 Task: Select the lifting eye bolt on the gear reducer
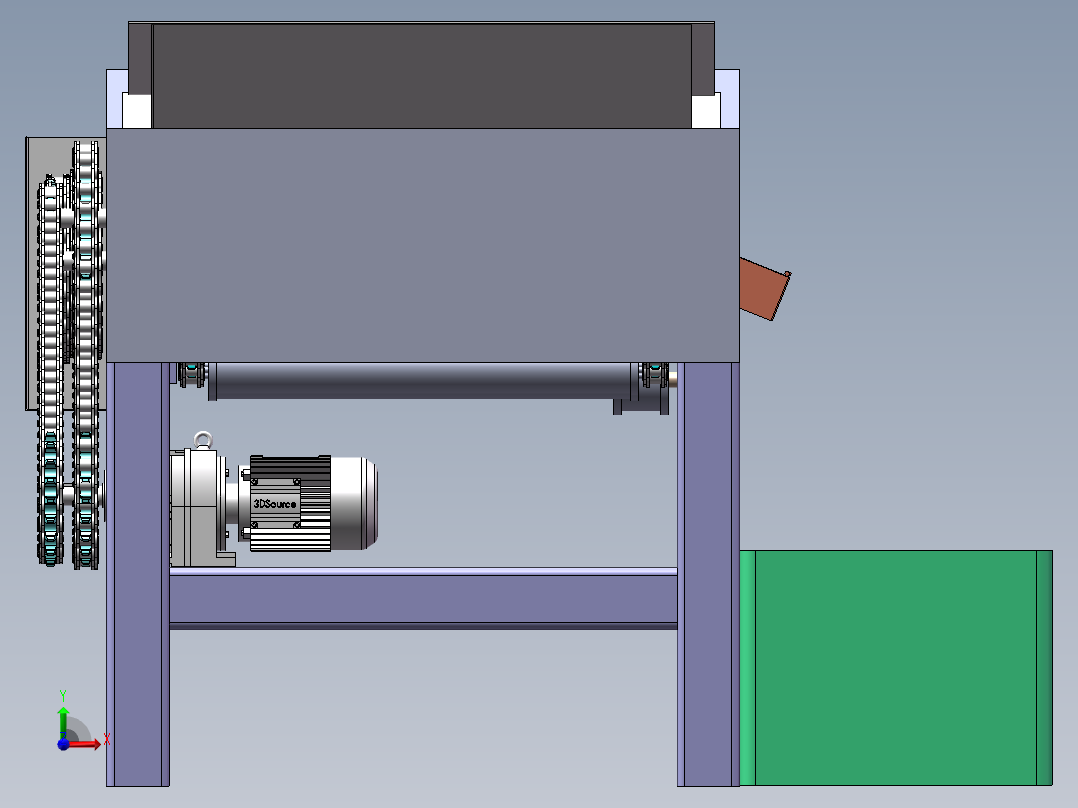pyautogui.click(x=203, y=439)
